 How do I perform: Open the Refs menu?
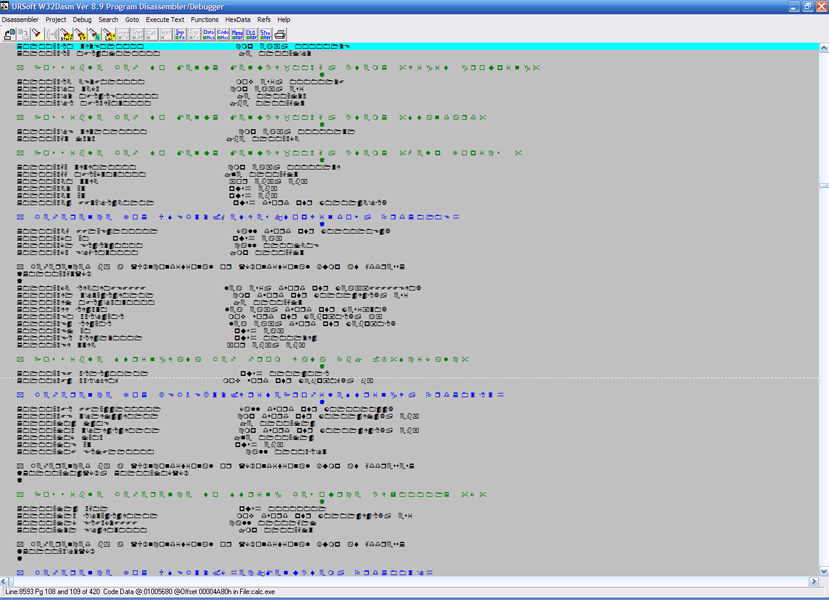pos(264,19)
